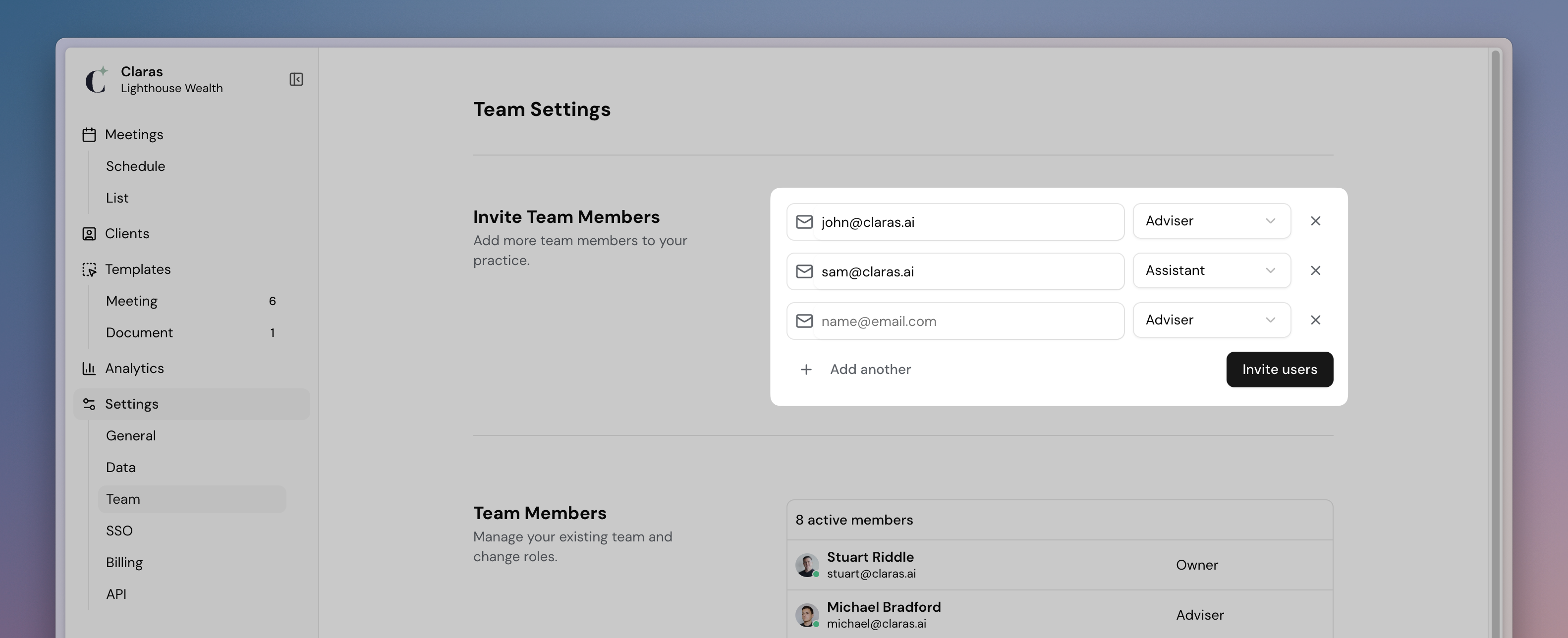Edit the john@claras.ai email field
The height and width of the screenshot is (638, 1568).
(x=955, y=222)
